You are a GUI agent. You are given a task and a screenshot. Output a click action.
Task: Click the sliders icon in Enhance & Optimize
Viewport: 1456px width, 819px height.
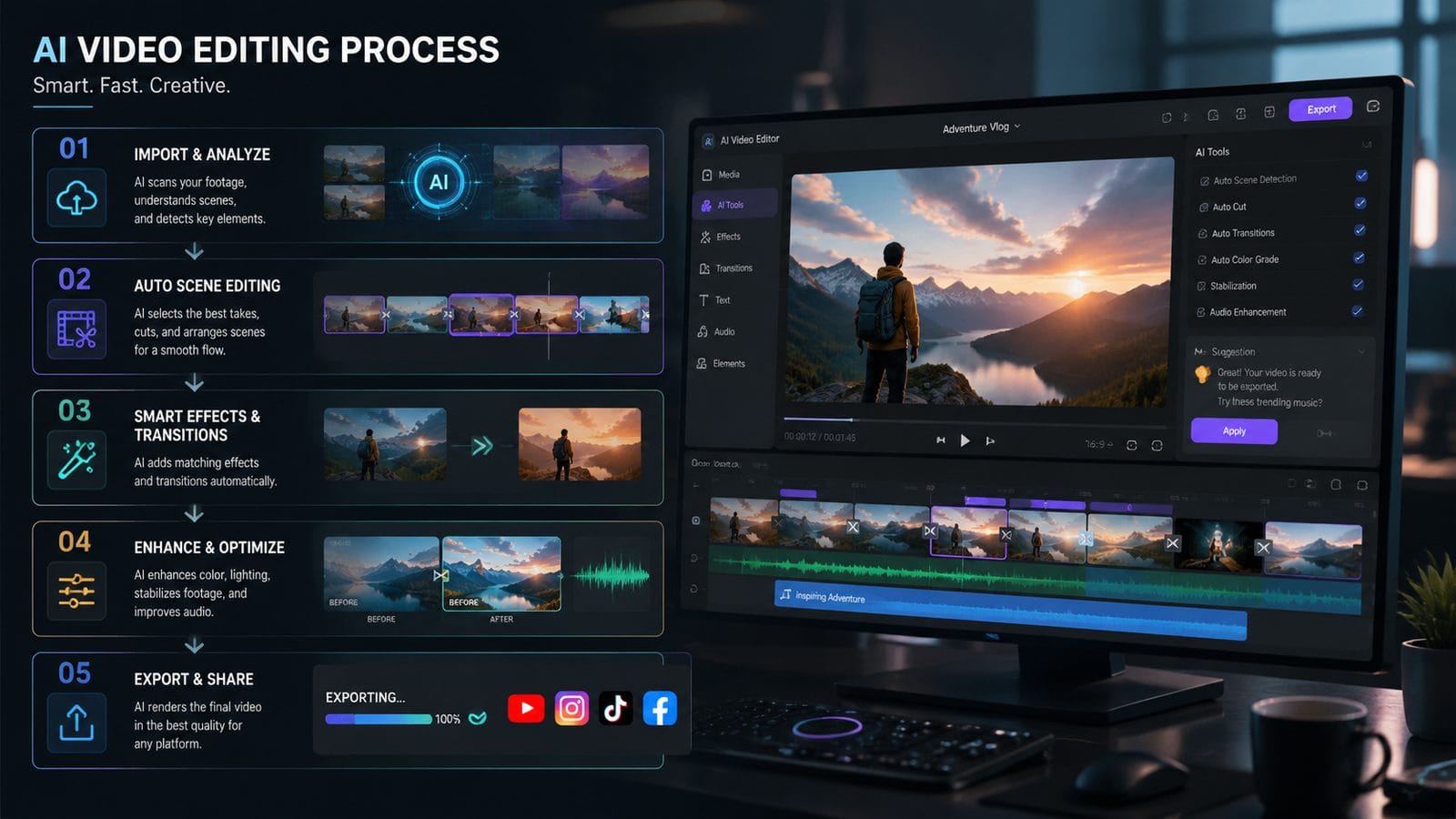pyautogui.click(x=76, y=591)
